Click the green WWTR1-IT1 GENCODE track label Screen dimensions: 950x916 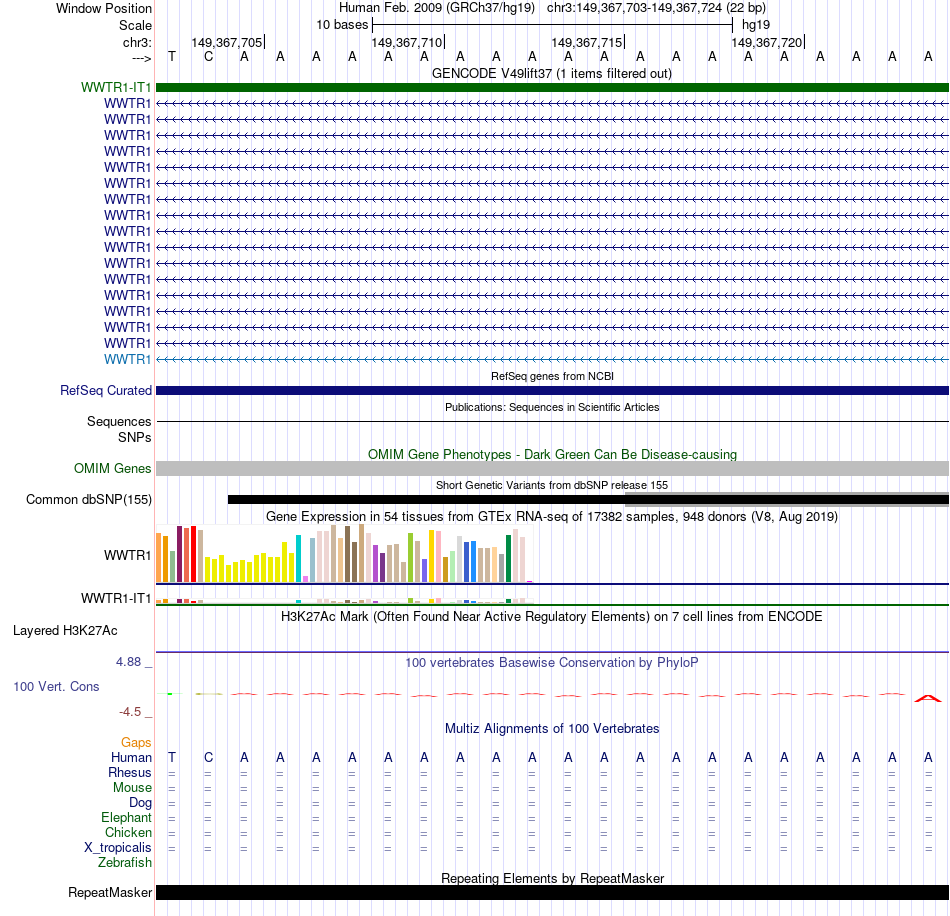(116, 87)
